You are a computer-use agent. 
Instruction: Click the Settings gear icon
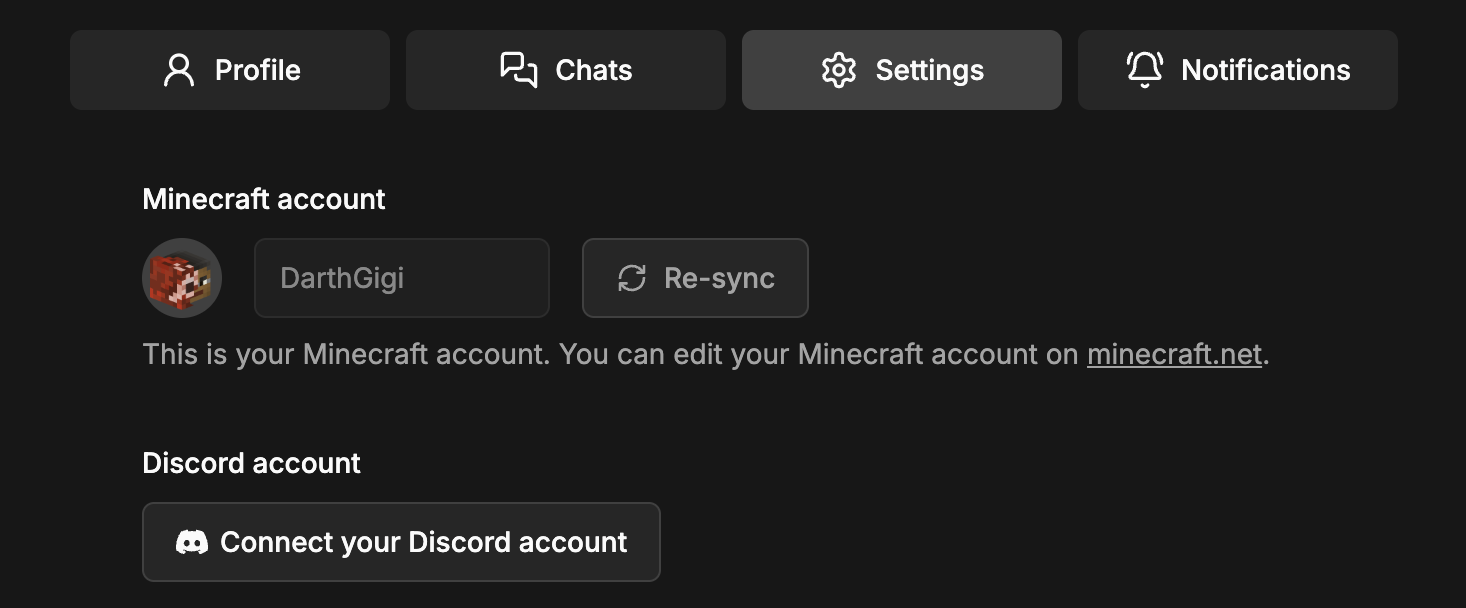pos(840,69)
